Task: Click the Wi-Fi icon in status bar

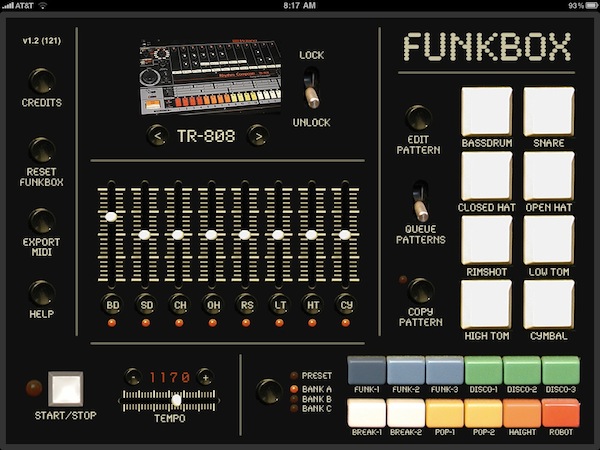Action: click(43, 5)
